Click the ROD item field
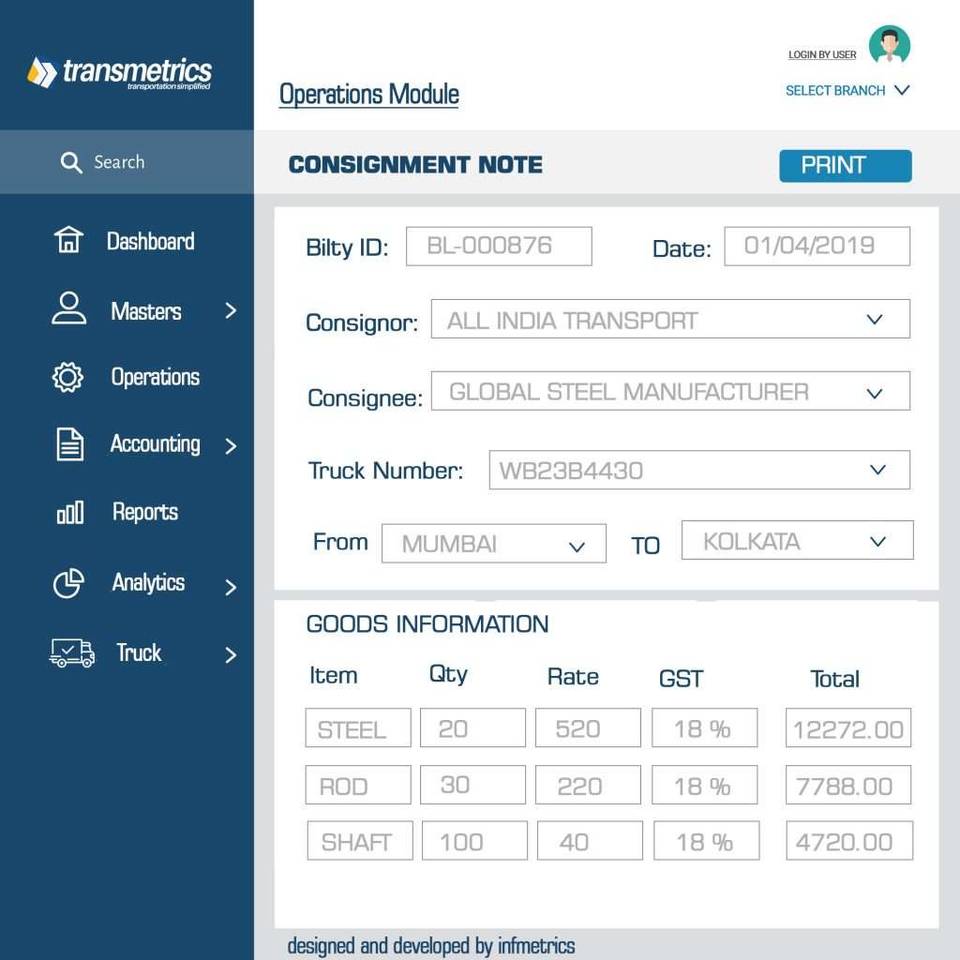This screenshot has height=960, width=960. (x=358, y=784)
